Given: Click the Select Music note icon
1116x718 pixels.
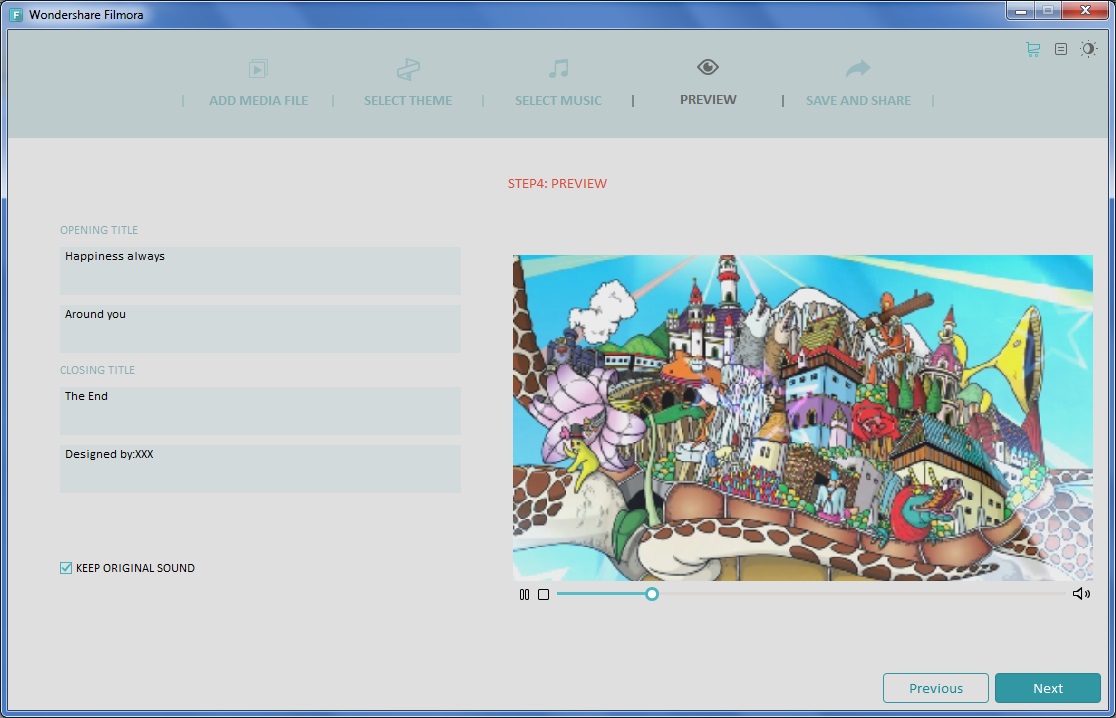Looking at the screenshot, I should click(x=558, y=70).
